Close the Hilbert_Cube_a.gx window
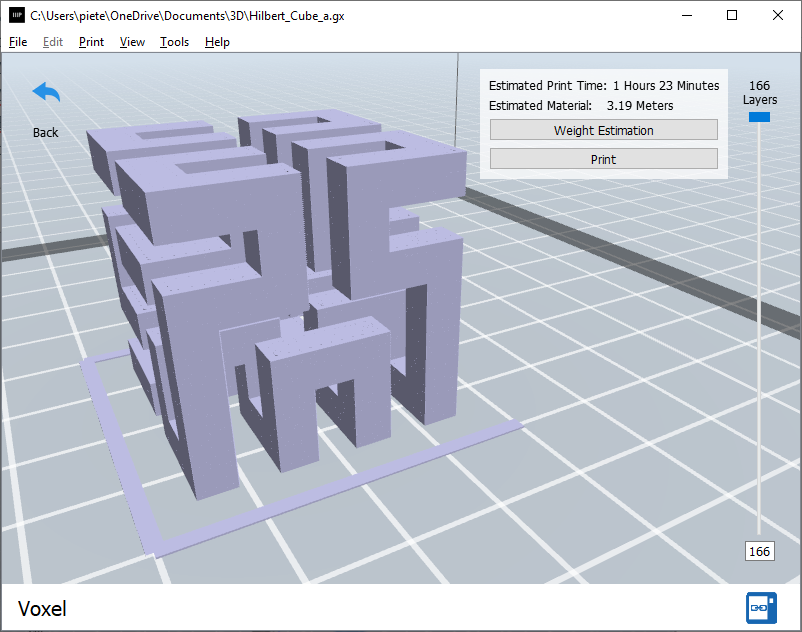The height and width of the screenshot is (632, 802). [x=778, y=16]
